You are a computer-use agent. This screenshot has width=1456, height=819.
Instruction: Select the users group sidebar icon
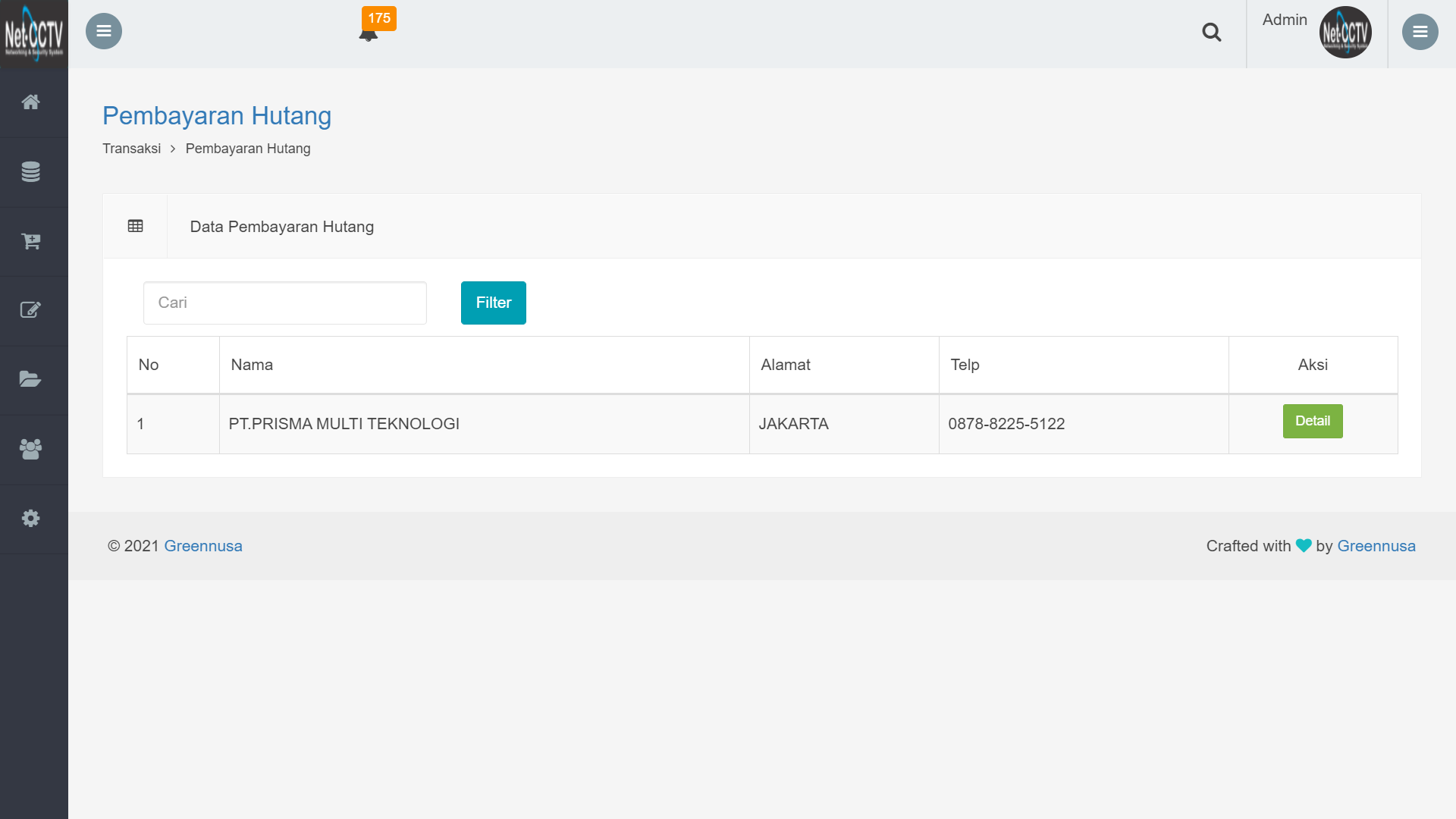click(x=30, y=449)
